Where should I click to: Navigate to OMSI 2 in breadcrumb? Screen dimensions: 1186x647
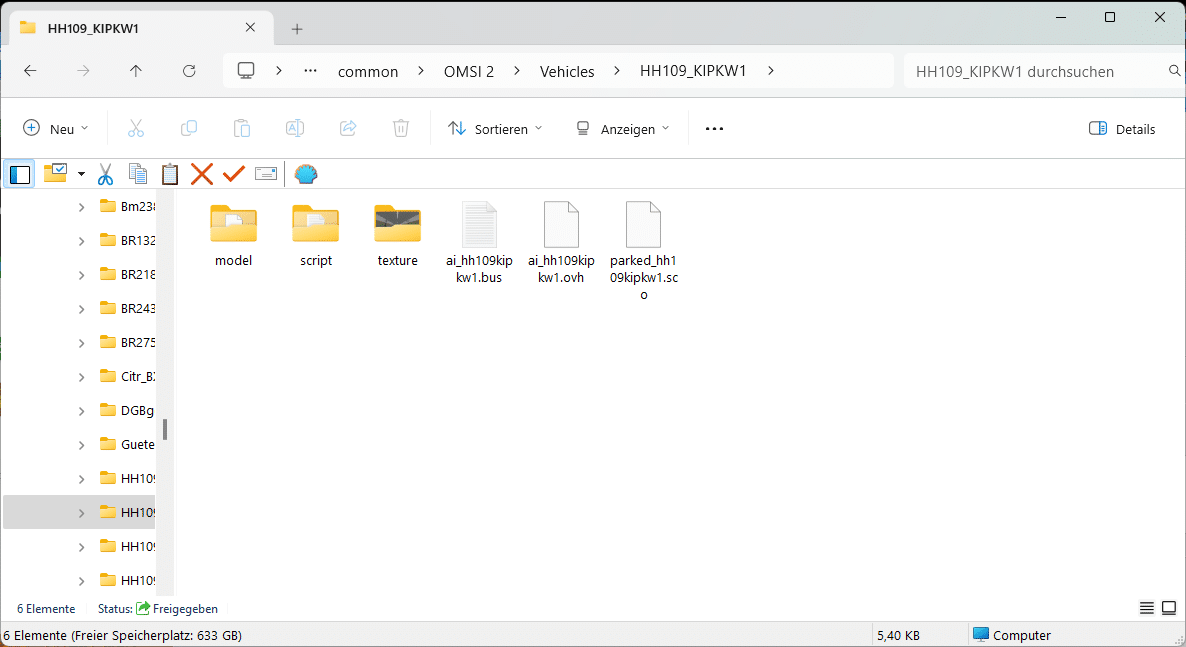click(469, 71)
